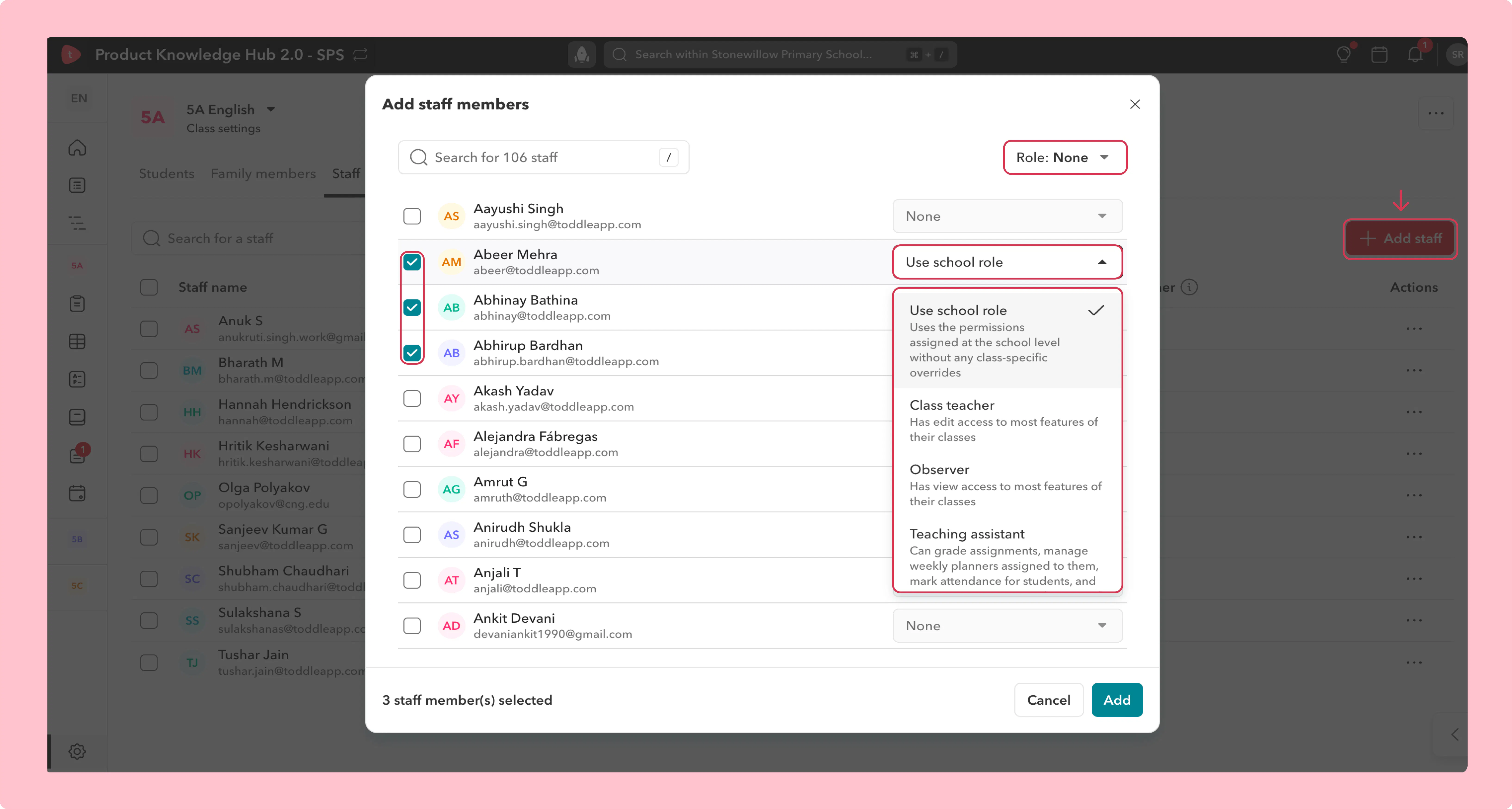Collapse Abeer Mehra's Use school role dropdown
Viewport: 1512px width, 809px height.
(1007, 262)
